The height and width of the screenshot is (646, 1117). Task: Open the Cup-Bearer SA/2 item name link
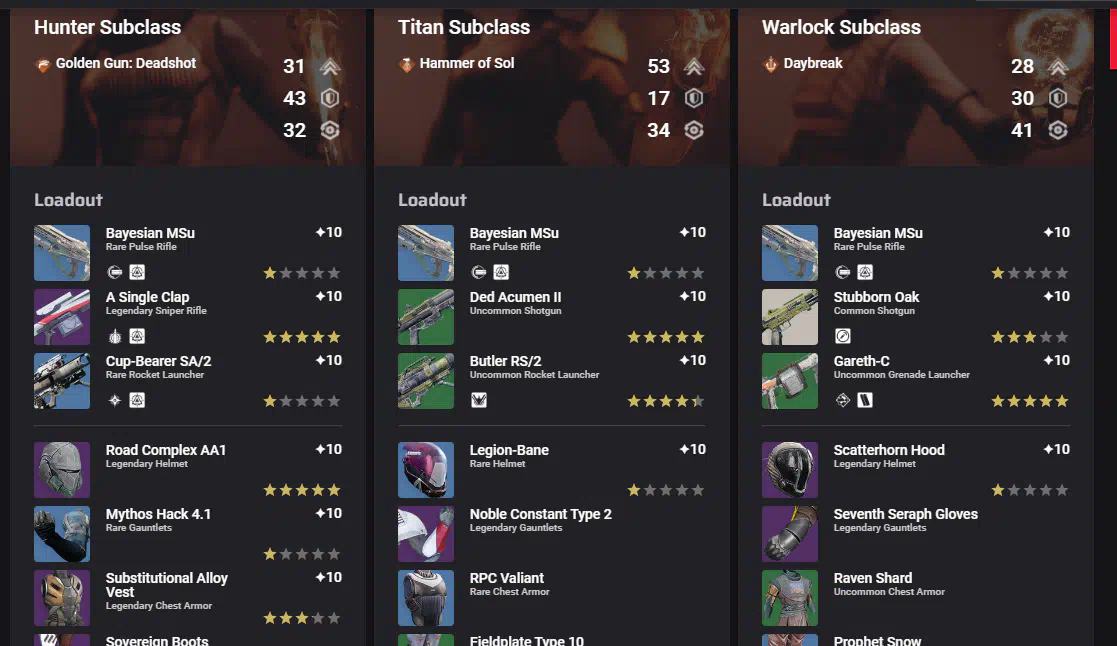coord(158,361)
